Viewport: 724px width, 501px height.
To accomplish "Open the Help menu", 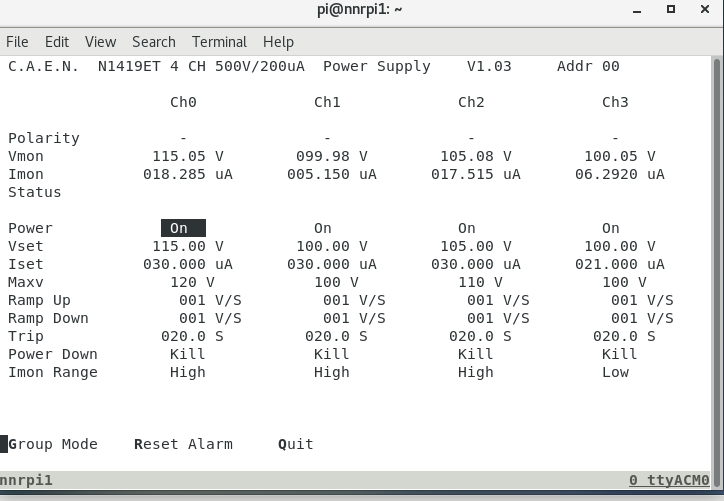I will (278, 42).
